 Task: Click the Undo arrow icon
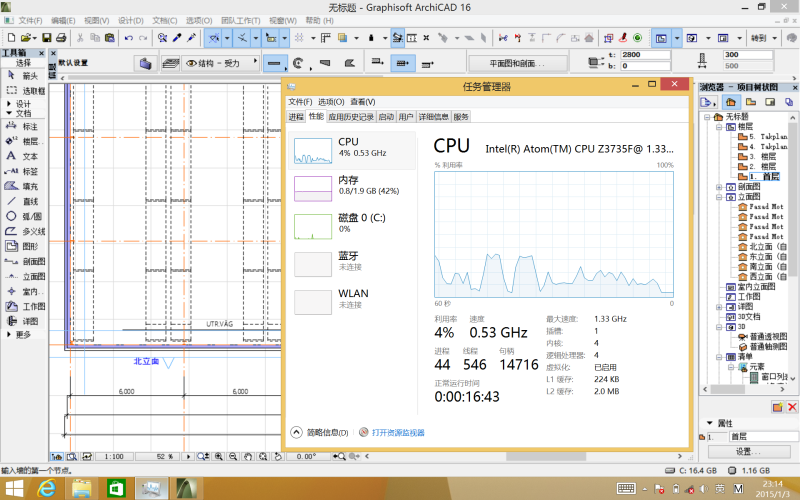128,38
